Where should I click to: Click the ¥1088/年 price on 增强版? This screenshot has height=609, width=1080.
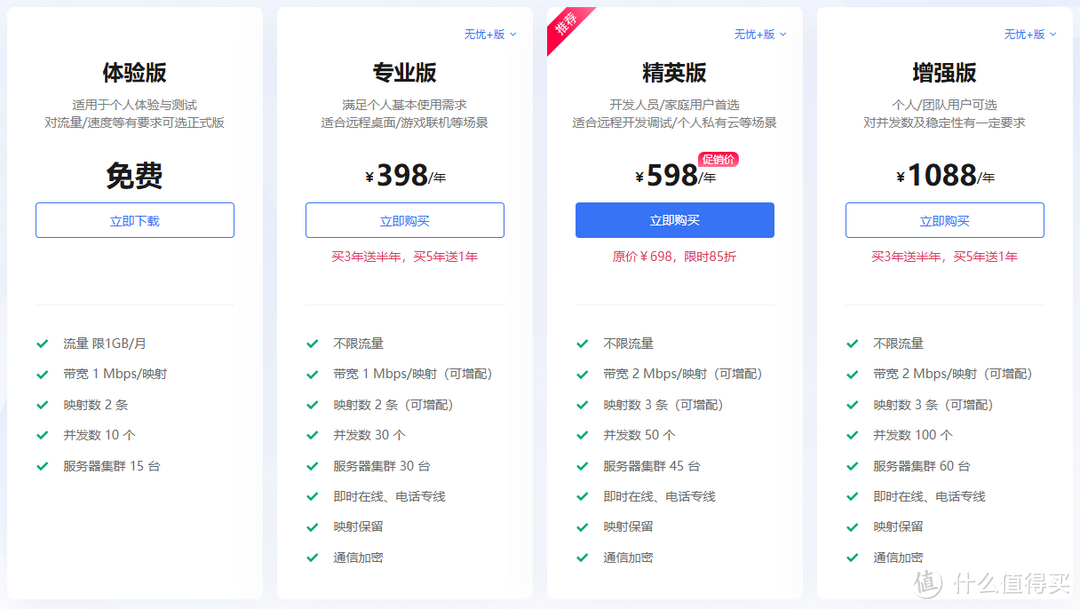pyautogui.click(x=945, y=176)
